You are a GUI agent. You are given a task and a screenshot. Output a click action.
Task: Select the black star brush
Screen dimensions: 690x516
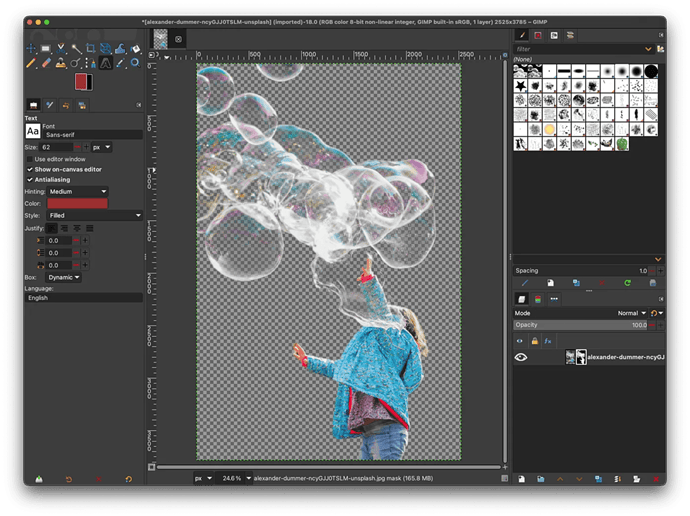pos(521,85)
